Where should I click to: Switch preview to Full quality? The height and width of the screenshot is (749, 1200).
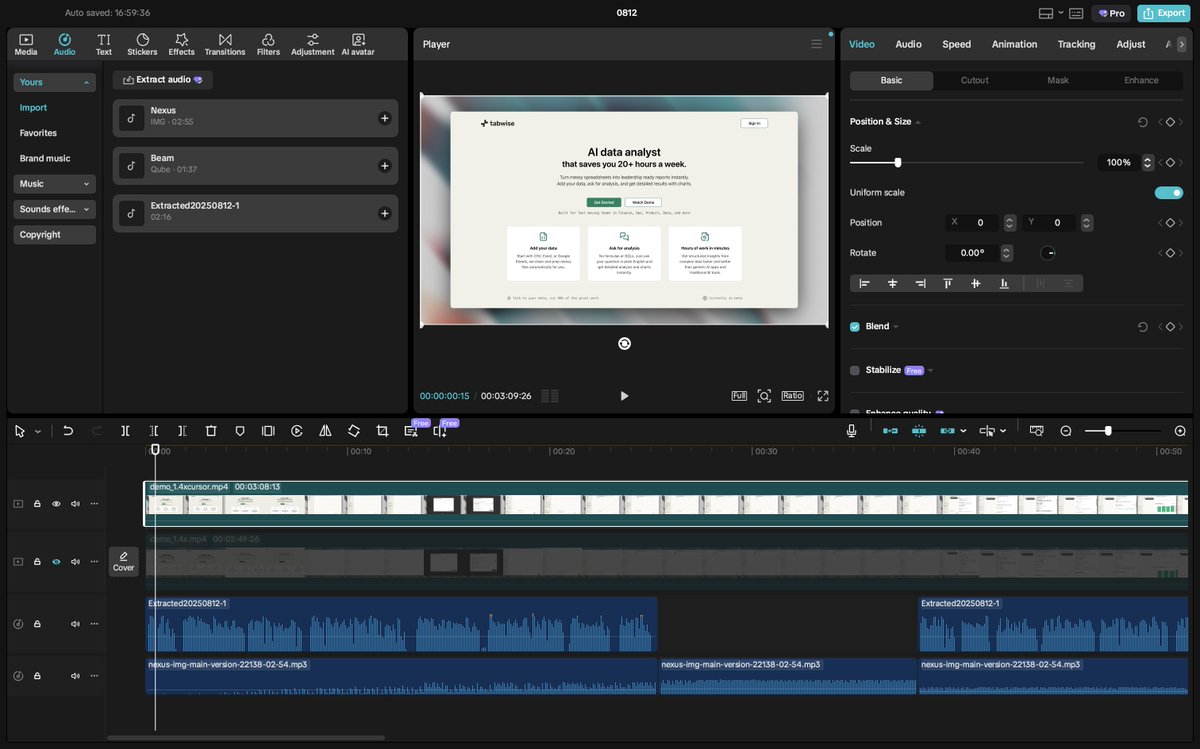click(x=739, y=396)
